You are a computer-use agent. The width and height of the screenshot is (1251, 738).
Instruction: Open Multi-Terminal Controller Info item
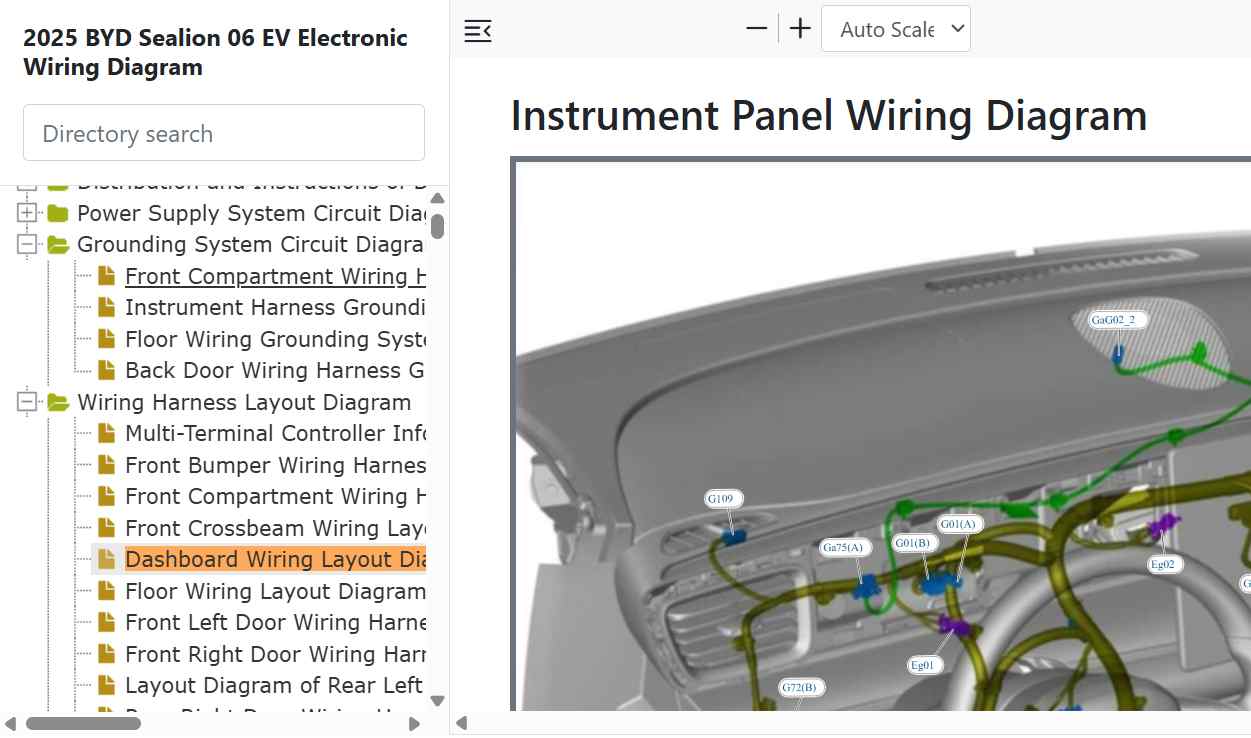(275, 433)
